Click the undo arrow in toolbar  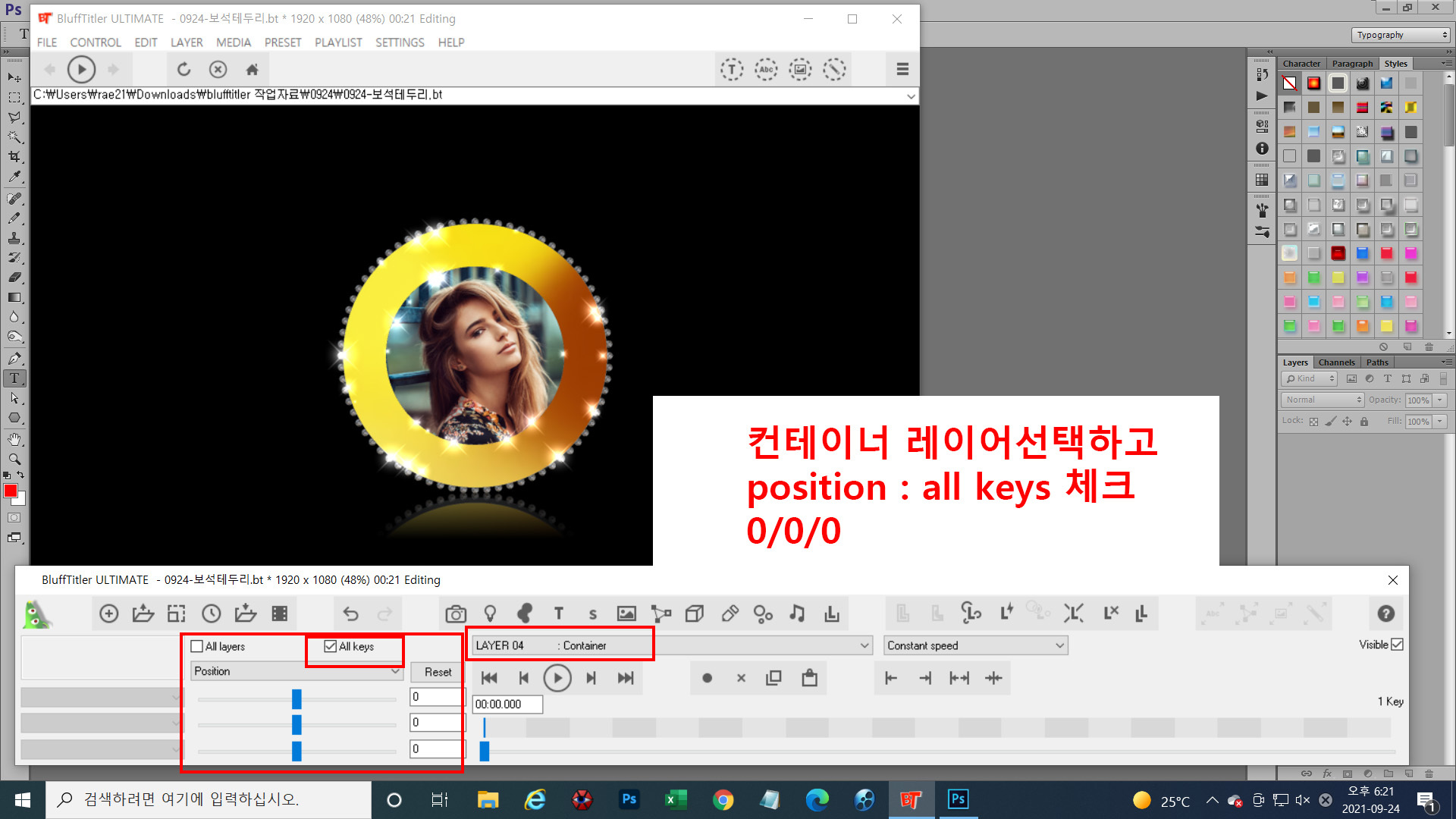tap(350, 613)
